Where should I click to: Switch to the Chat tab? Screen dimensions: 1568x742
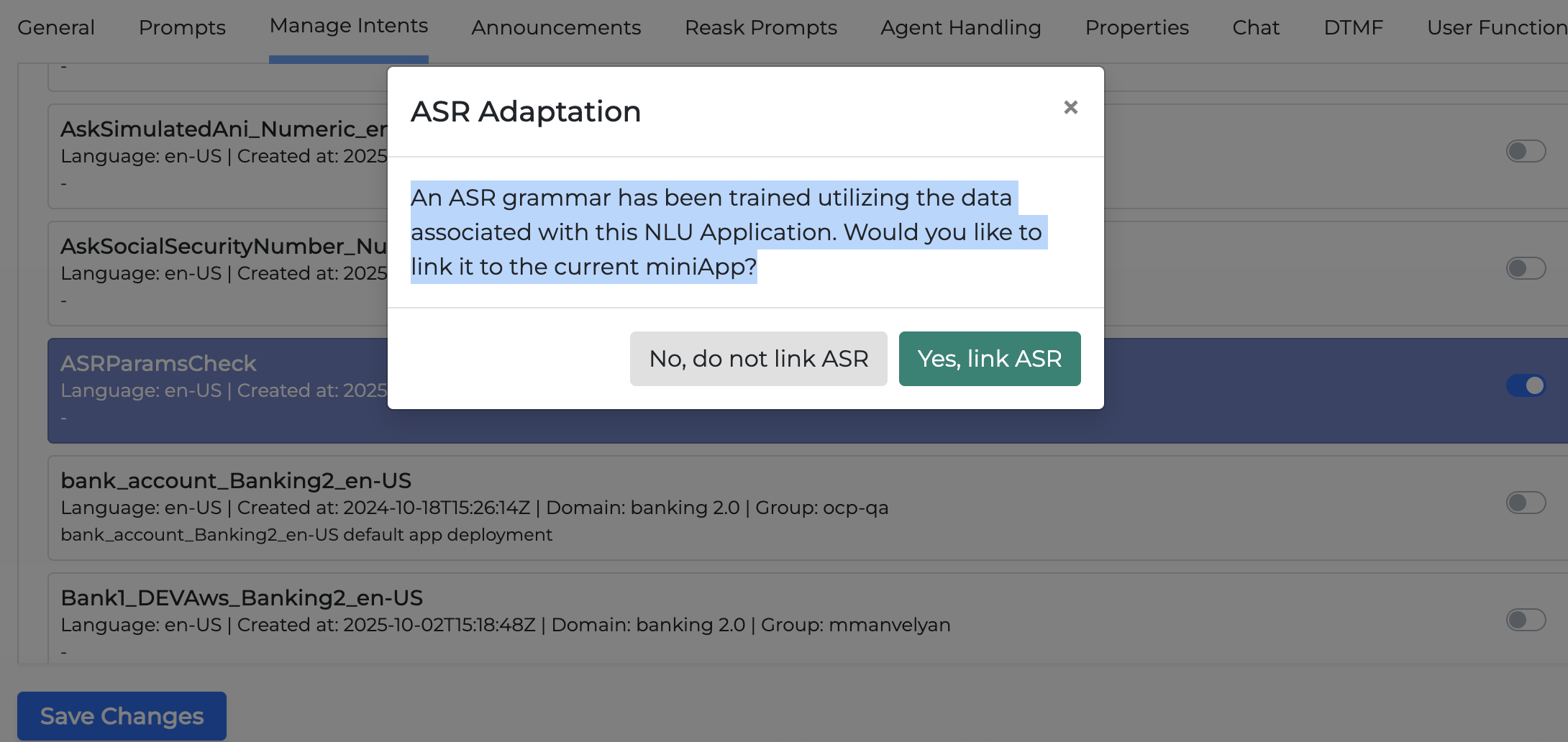coord(1256,28)
